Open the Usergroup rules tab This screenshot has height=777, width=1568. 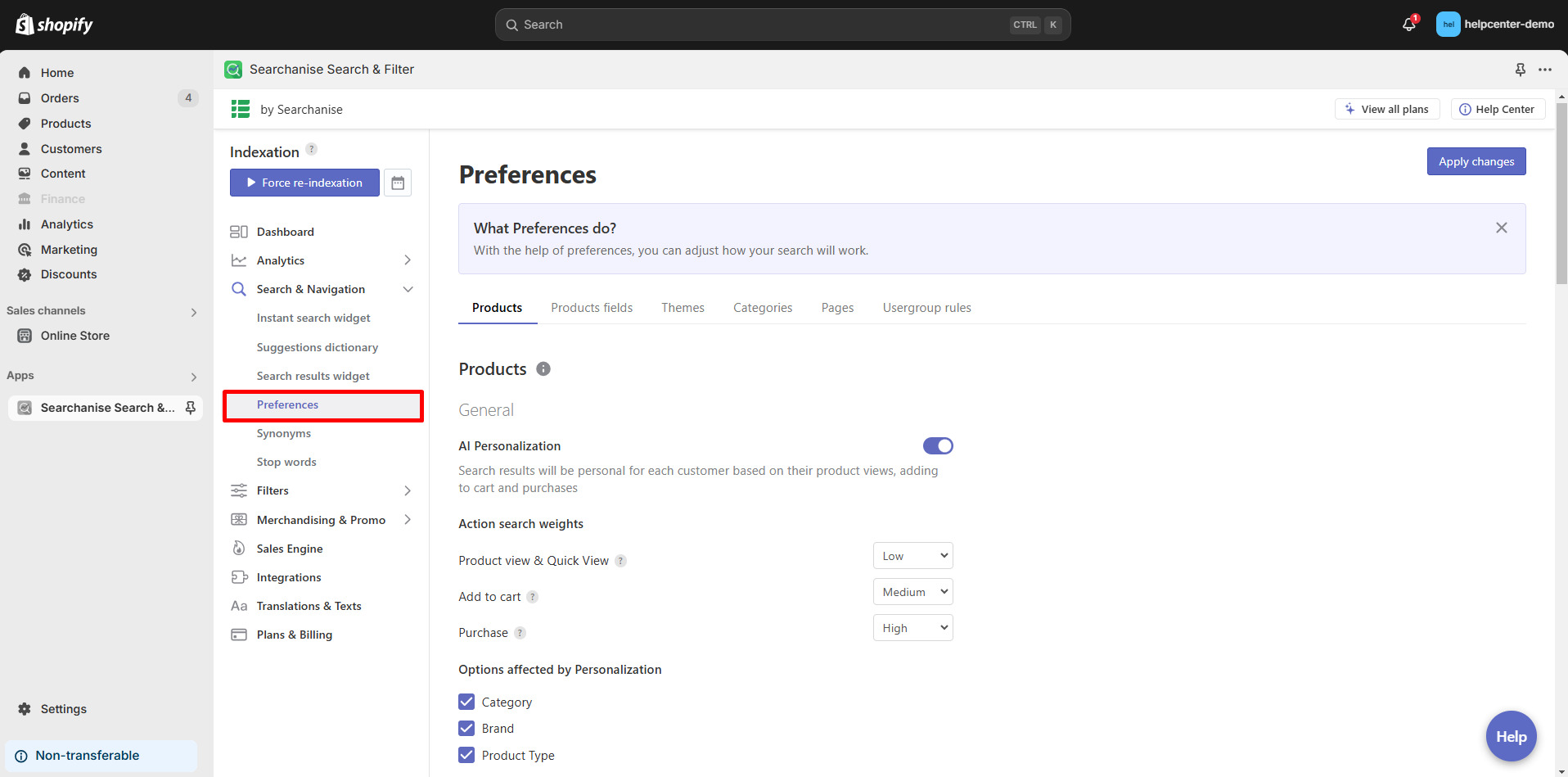tap(926, 307)
